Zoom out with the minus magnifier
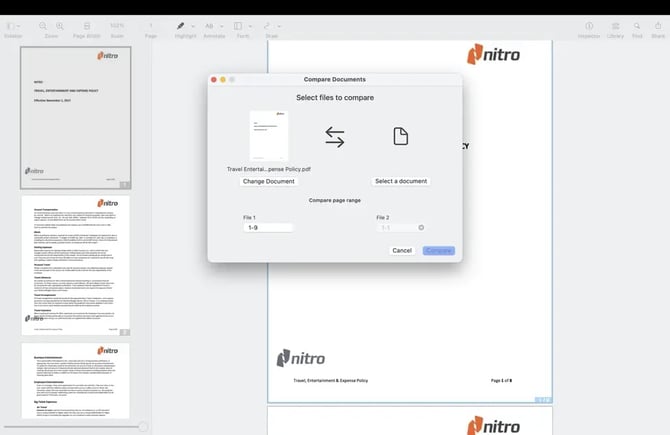This screenshot has height=435, width=670. [x=43, y=26]
